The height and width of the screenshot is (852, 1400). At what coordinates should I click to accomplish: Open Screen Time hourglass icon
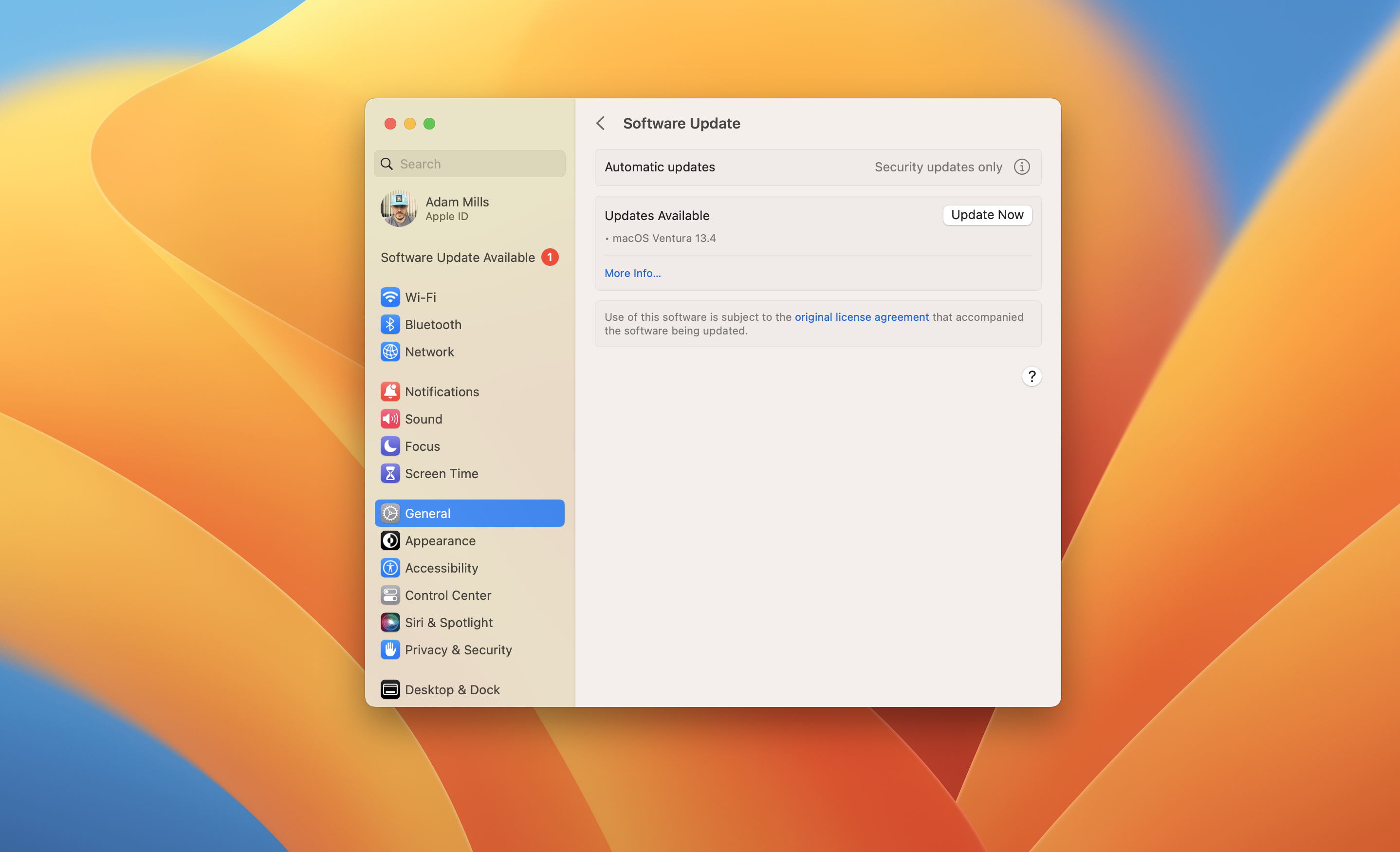click(x=390, y=473)
